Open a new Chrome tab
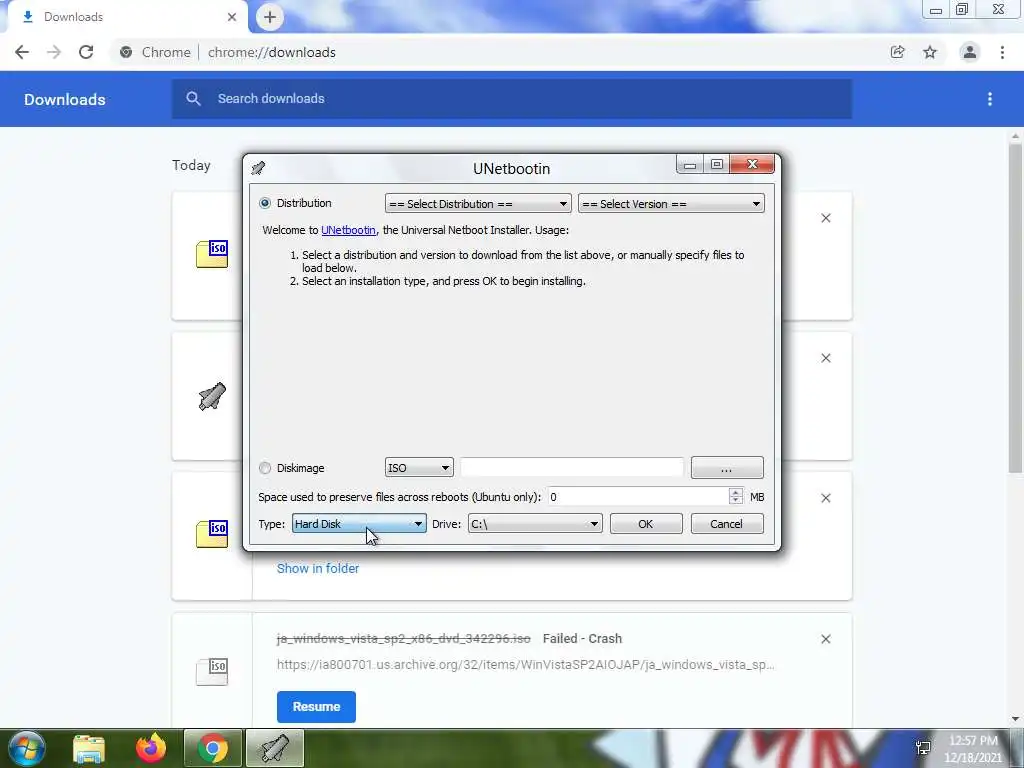Image resolution: width=1024 pixels, height=768 pixels. tap(270, 17)
